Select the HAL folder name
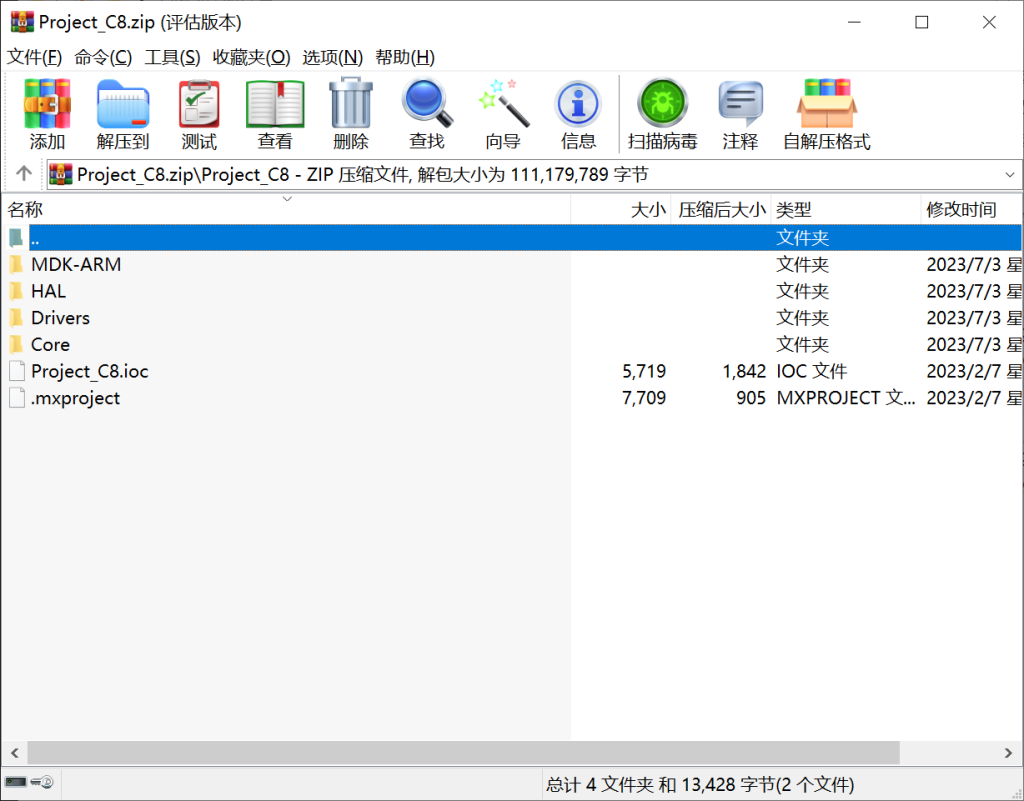 [48, 291]
